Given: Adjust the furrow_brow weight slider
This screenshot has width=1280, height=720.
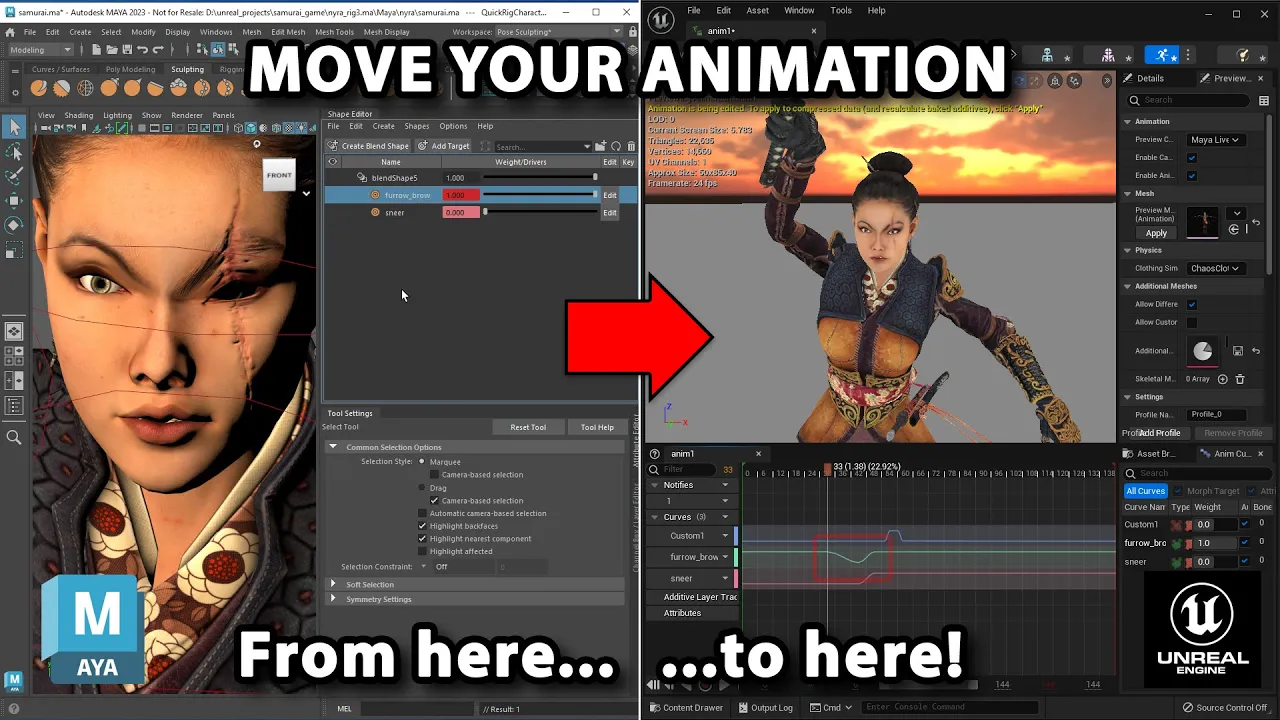Looking at the screenshot, I should click(x=540, y=195).
